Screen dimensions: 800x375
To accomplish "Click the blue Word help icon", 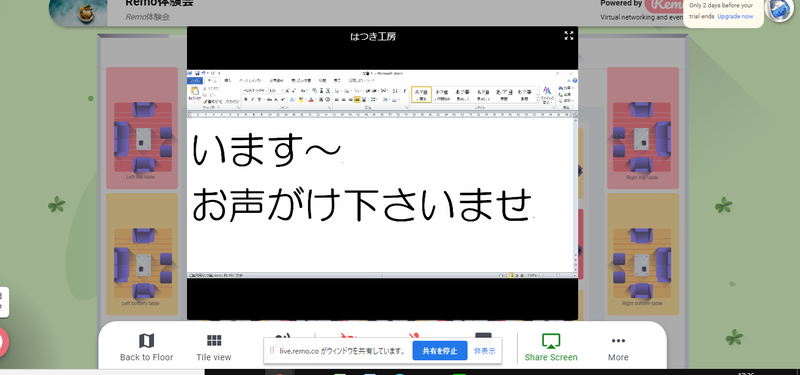I will [575, 81].
